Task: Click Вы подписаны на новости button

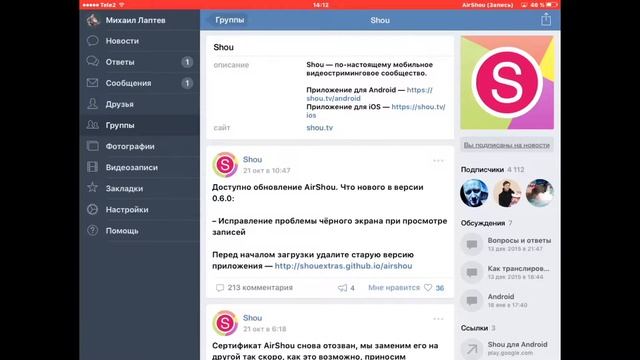Action: click(x=507, y=145)
